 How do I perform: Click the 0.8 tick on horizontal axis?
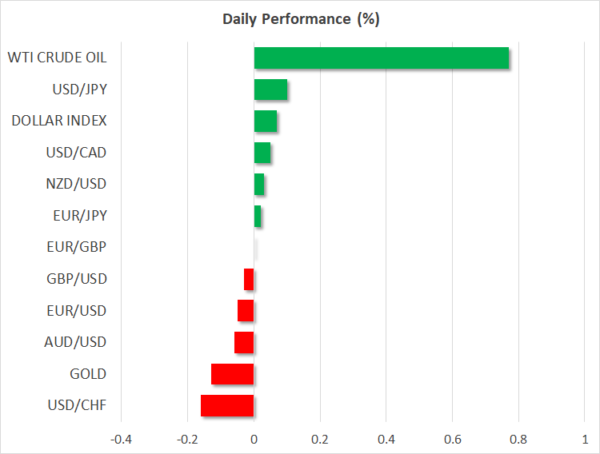click(x=518, y=439)
